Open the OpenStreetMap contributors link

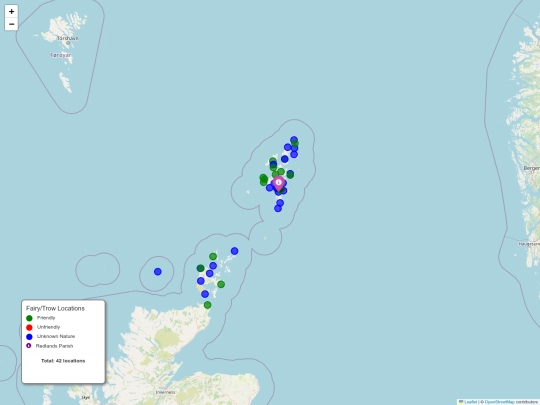click(500, 402)
